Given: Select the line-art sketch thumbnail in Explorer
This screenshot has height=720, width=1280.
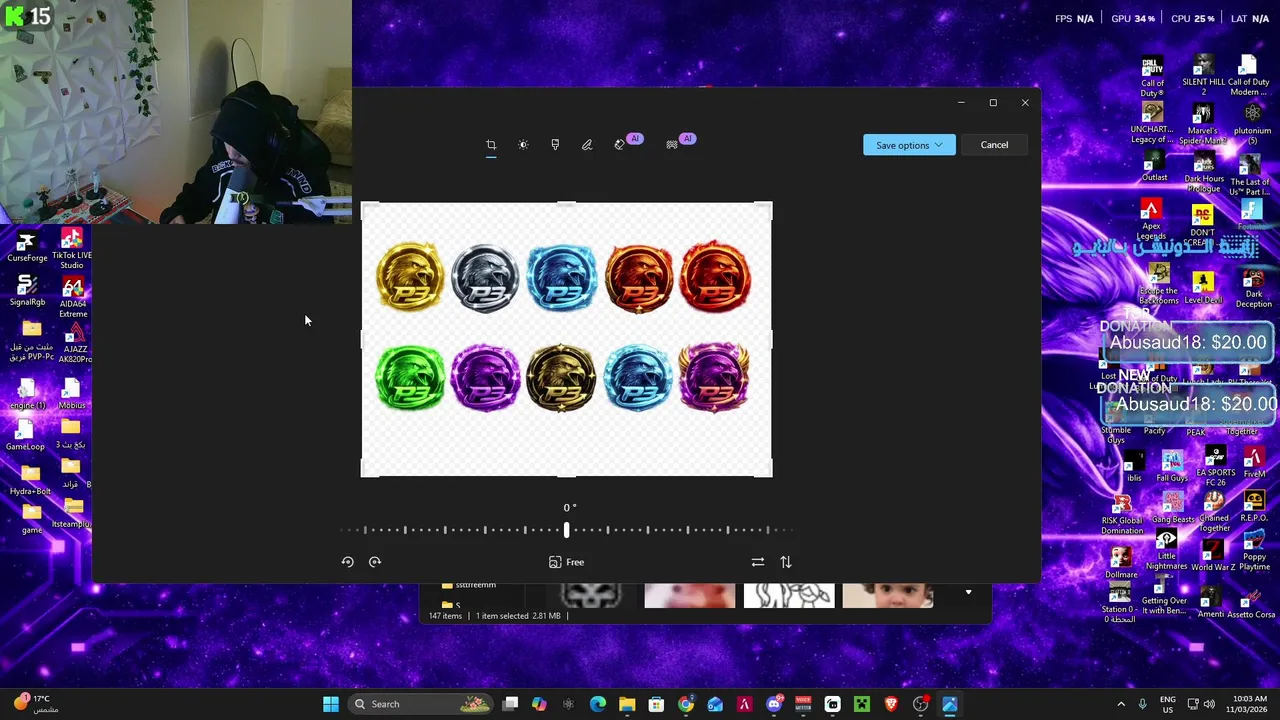Looking at the screenshot, I should coord(789,596).
